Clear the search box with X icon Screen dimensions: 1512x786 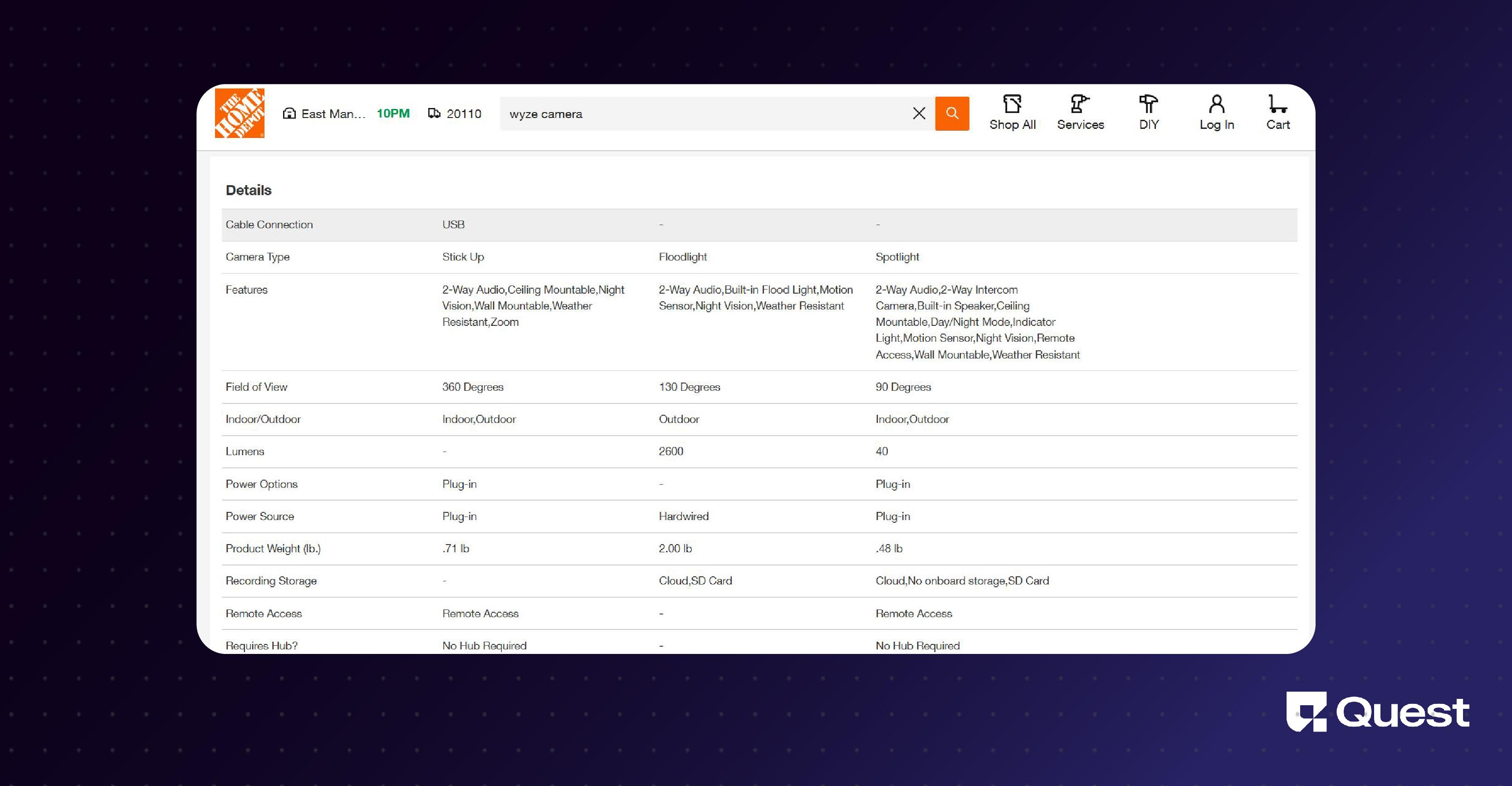(x=919, y=113)
